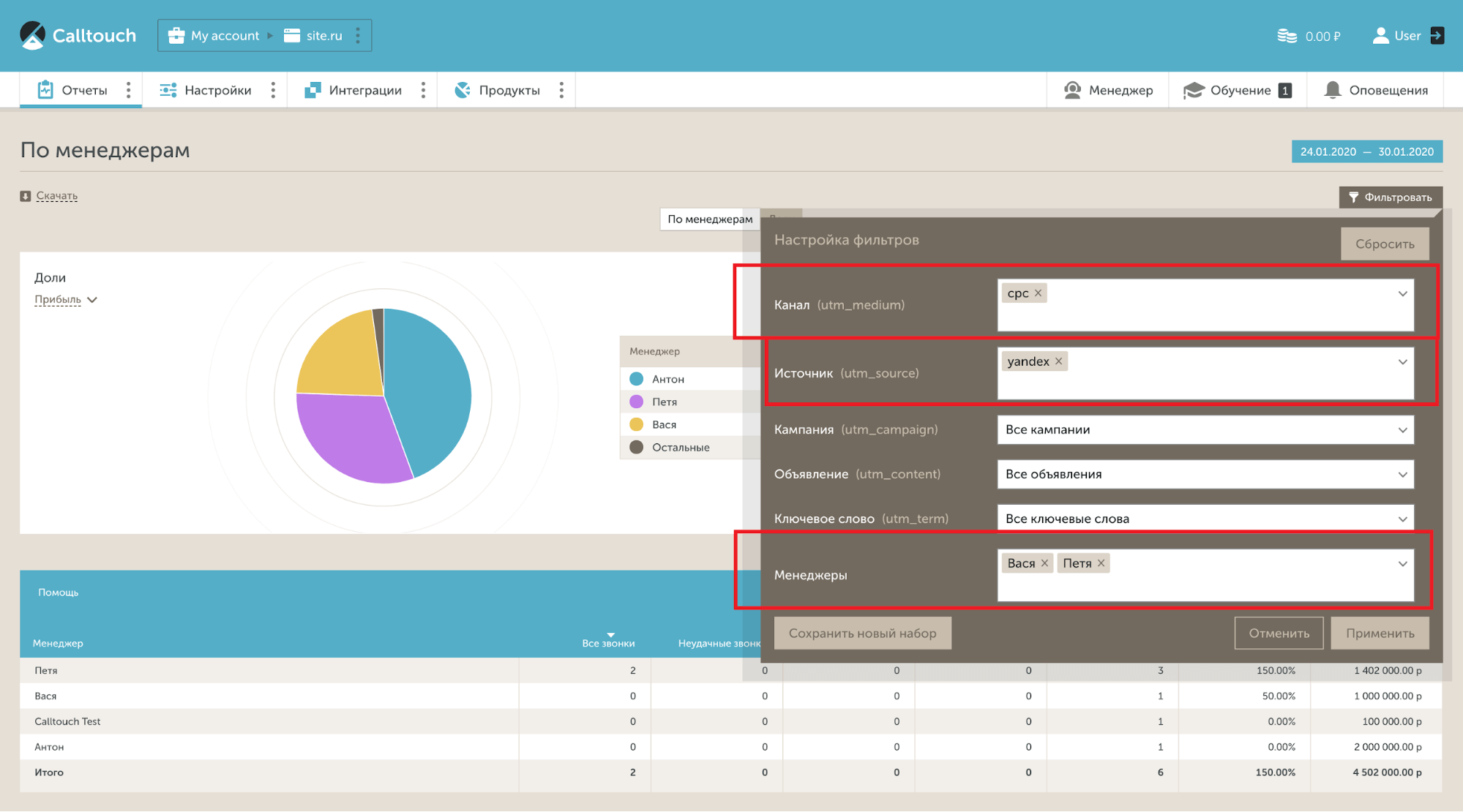Click the Петя purple legend swatch

(x=637, y=402)
